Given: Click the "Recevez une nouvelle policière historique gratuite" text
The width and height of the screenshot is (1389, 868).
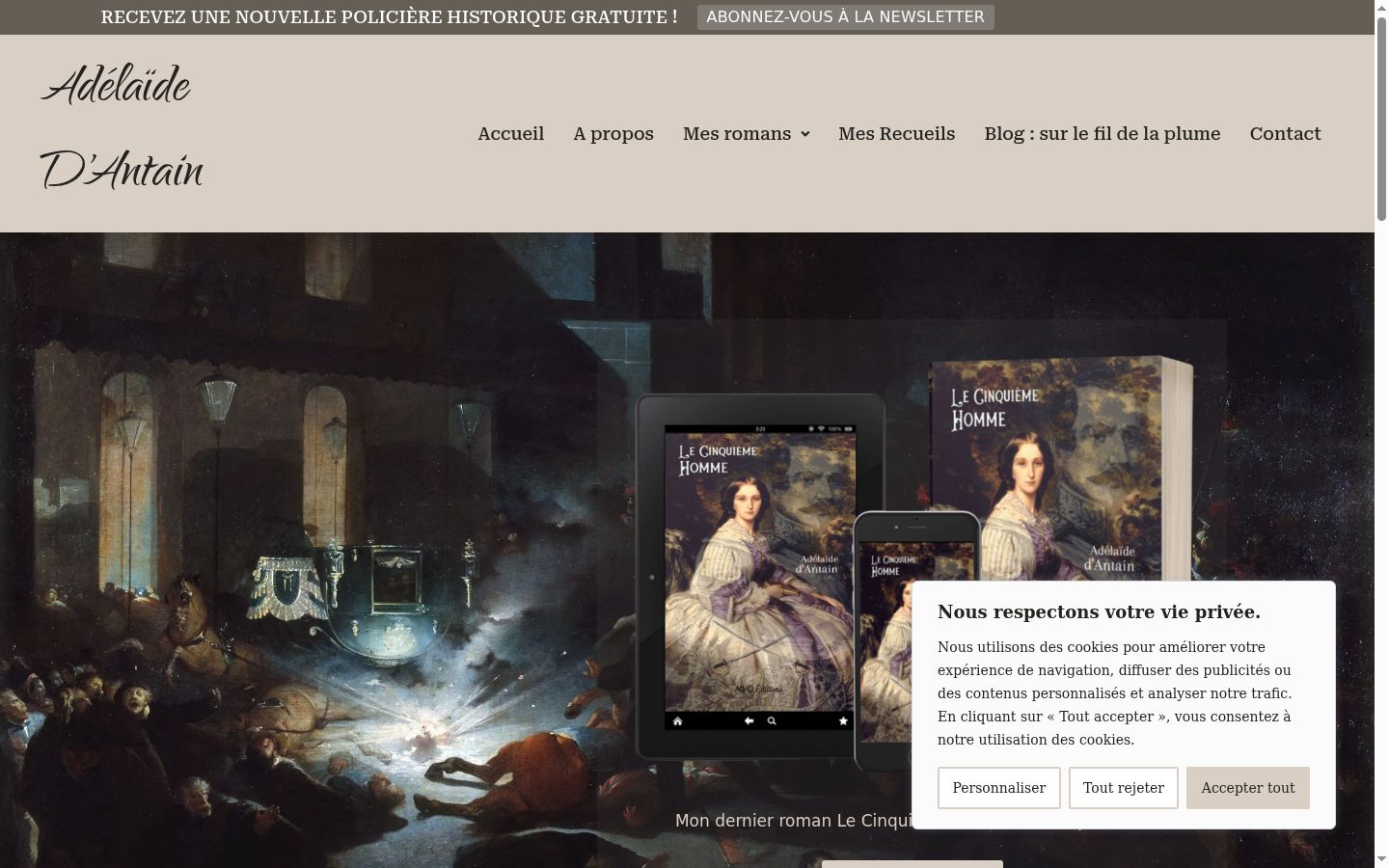Looking at the screenshot, I should coord(389,17).
